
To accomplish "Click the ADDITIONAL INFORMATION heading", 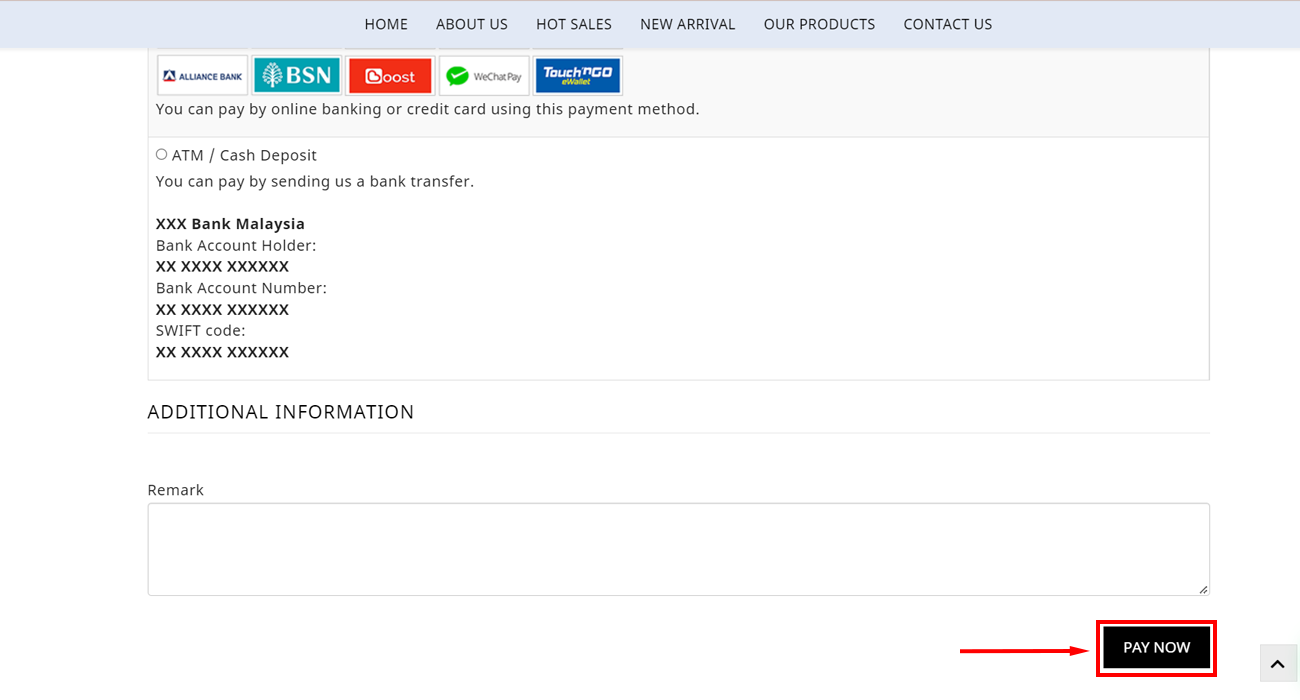I will click(281, 412).
